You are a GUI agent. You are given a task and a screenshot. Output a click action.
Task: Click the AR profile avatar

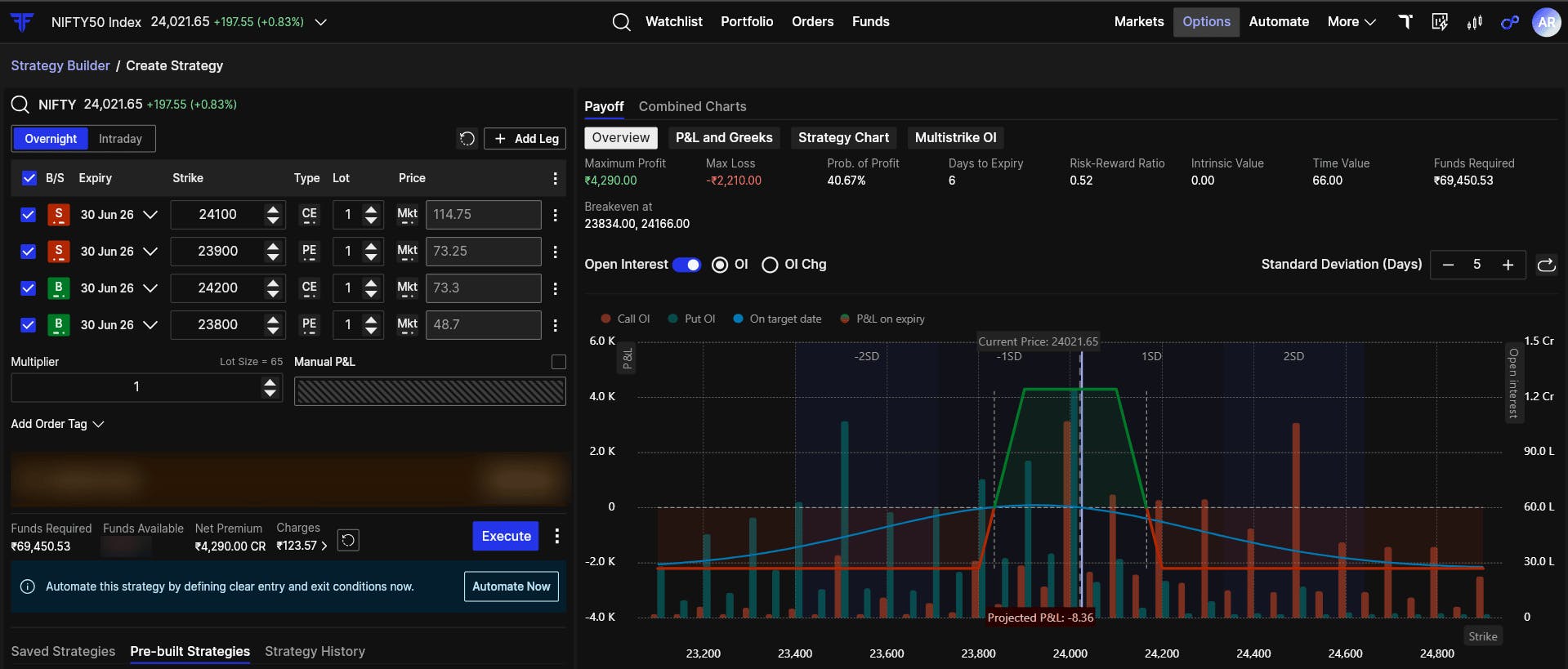(1546, 22)
